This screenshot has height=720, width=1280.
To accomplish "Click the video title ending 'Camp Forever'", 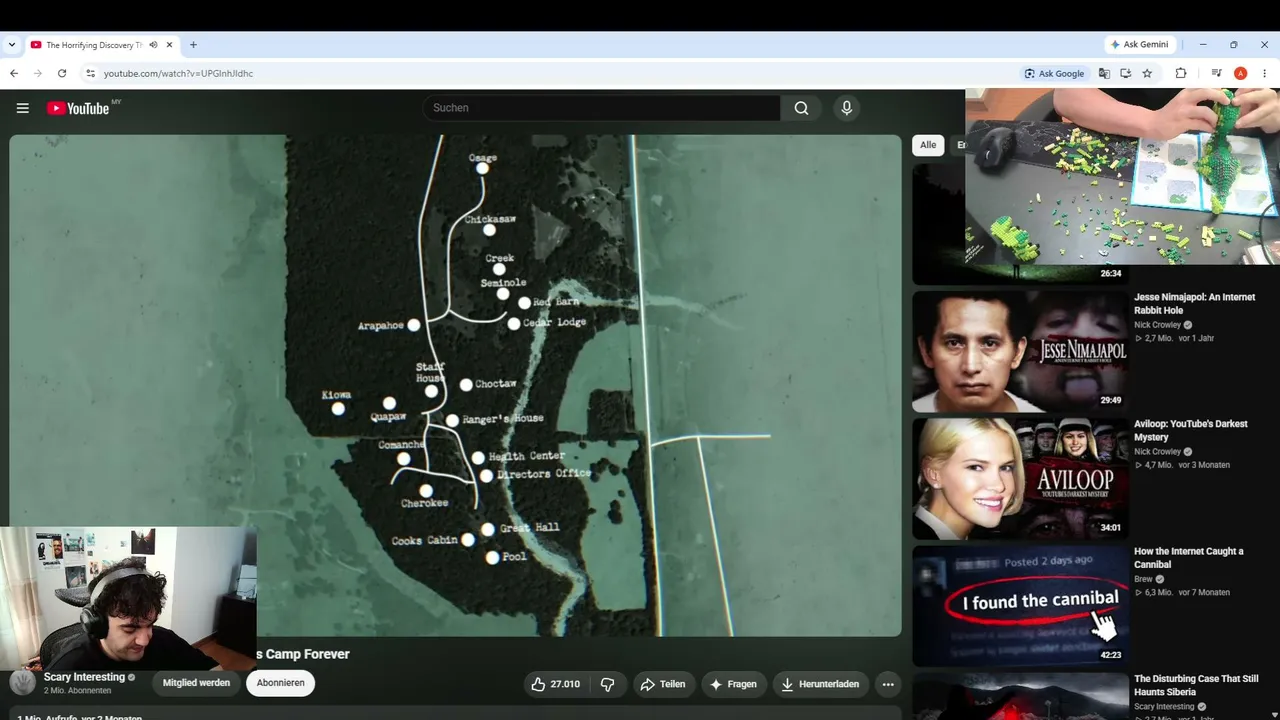I will (x=303, y=654).
